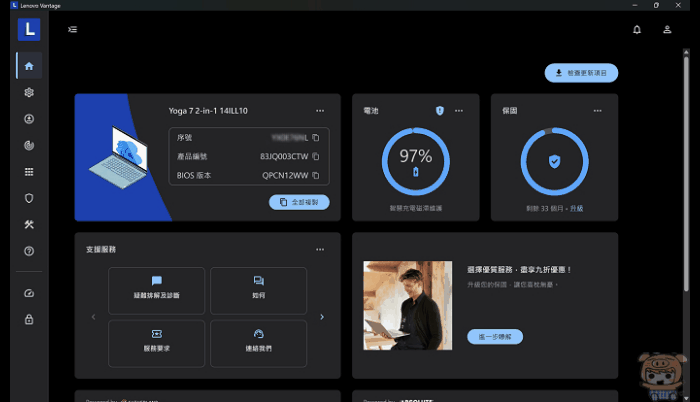Click the man with laptop promo image
The height and width of the screenshot is (402, 700).
(x=408, y=306)
